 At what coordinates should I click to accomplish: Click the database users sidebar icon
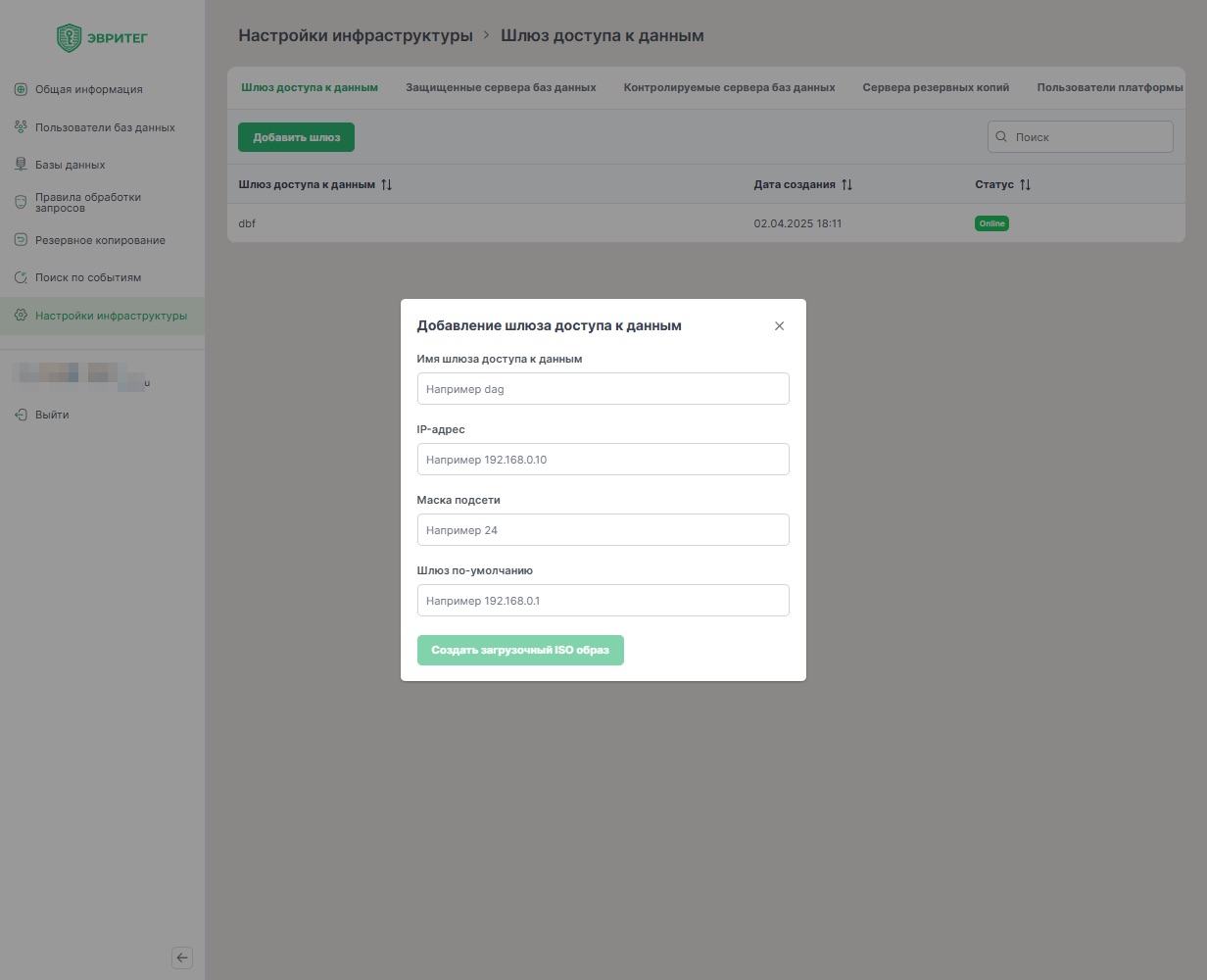point(21,127)
